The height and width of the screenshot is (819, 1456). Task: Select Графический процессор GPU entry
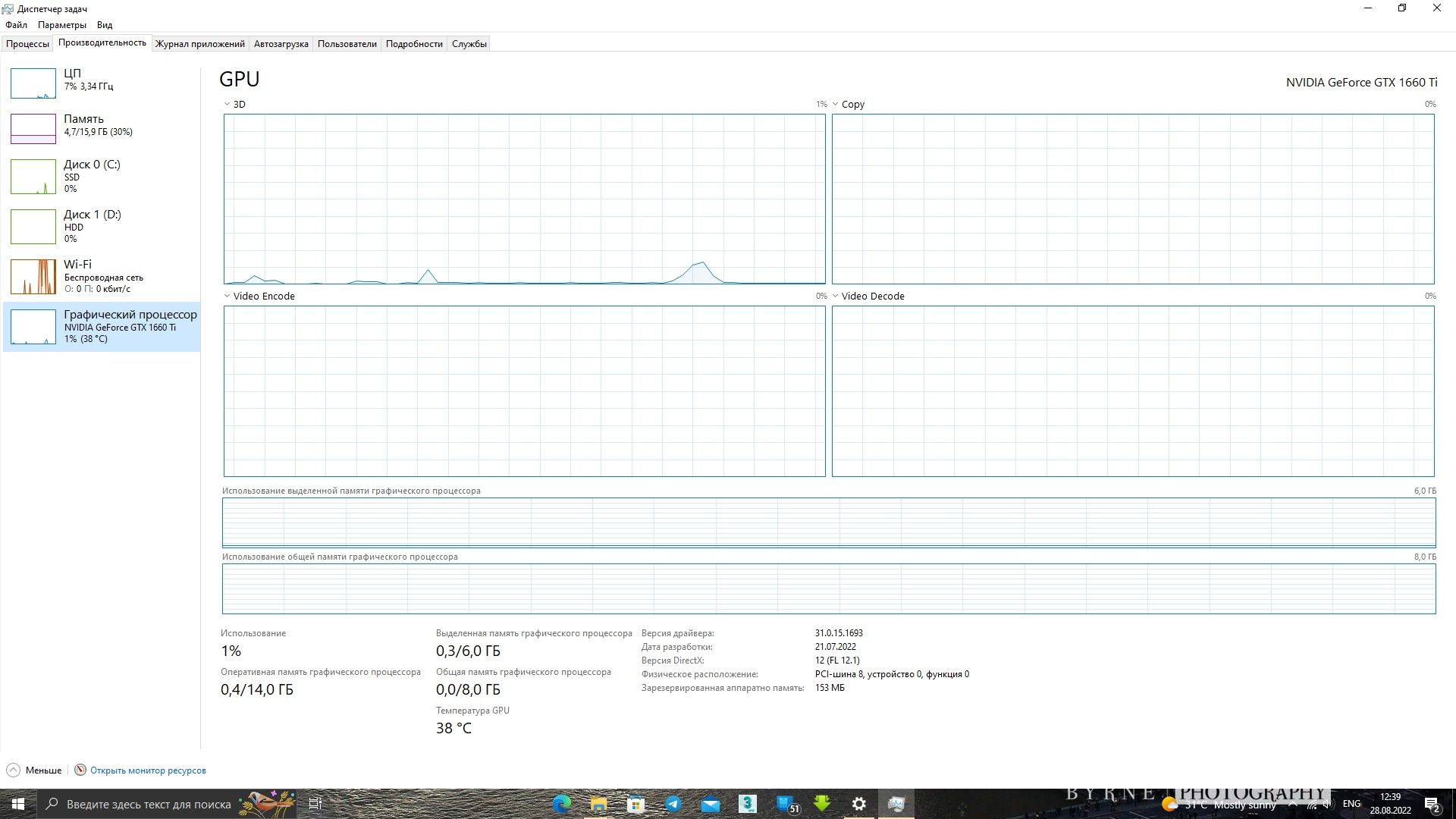pos(102,327)
